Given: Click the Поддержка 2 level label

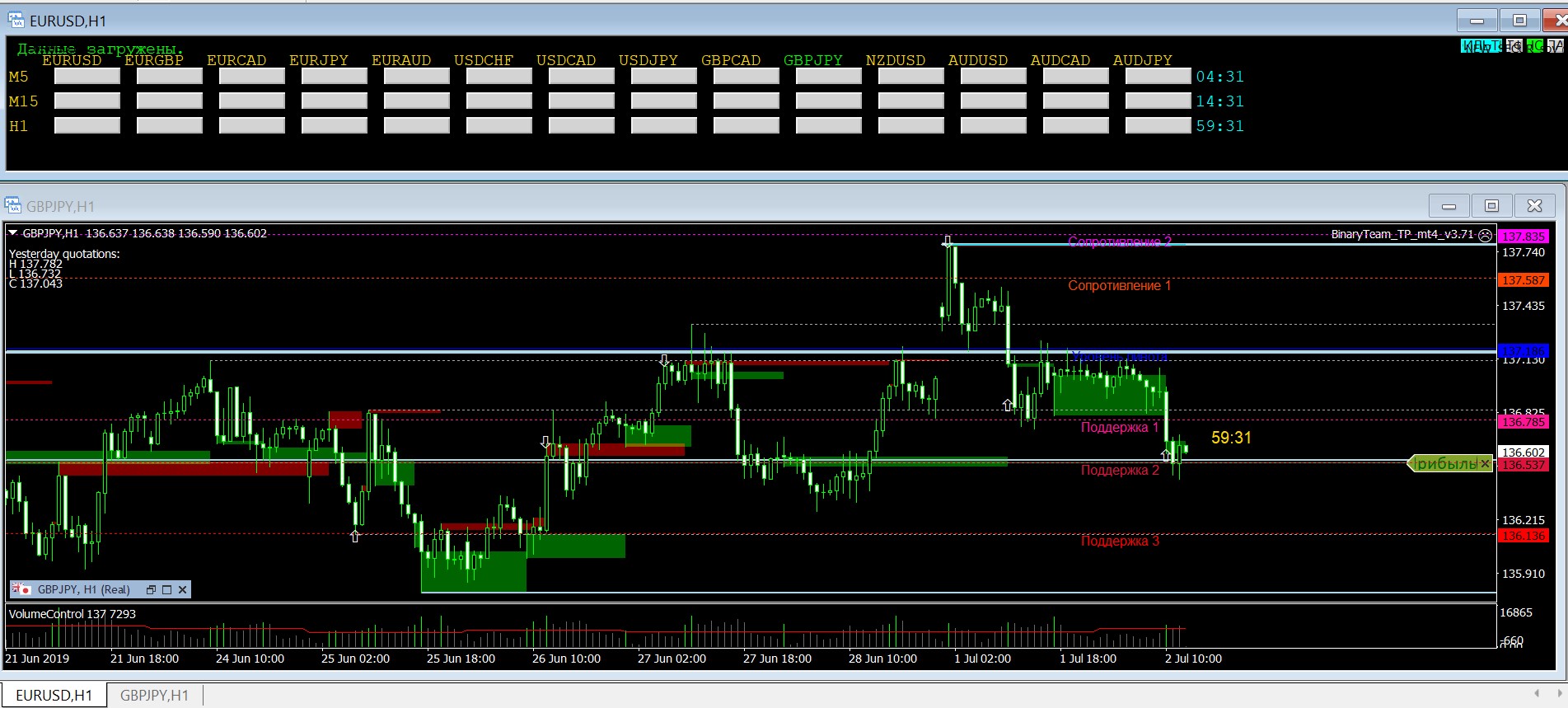Looking at the screenshot, I should click(1120, 470).
